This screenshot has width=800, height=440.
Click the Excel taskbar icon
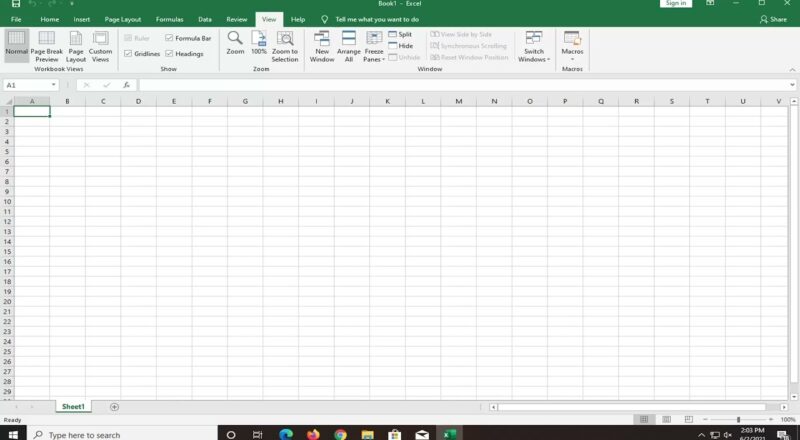(x=449, y=434)
